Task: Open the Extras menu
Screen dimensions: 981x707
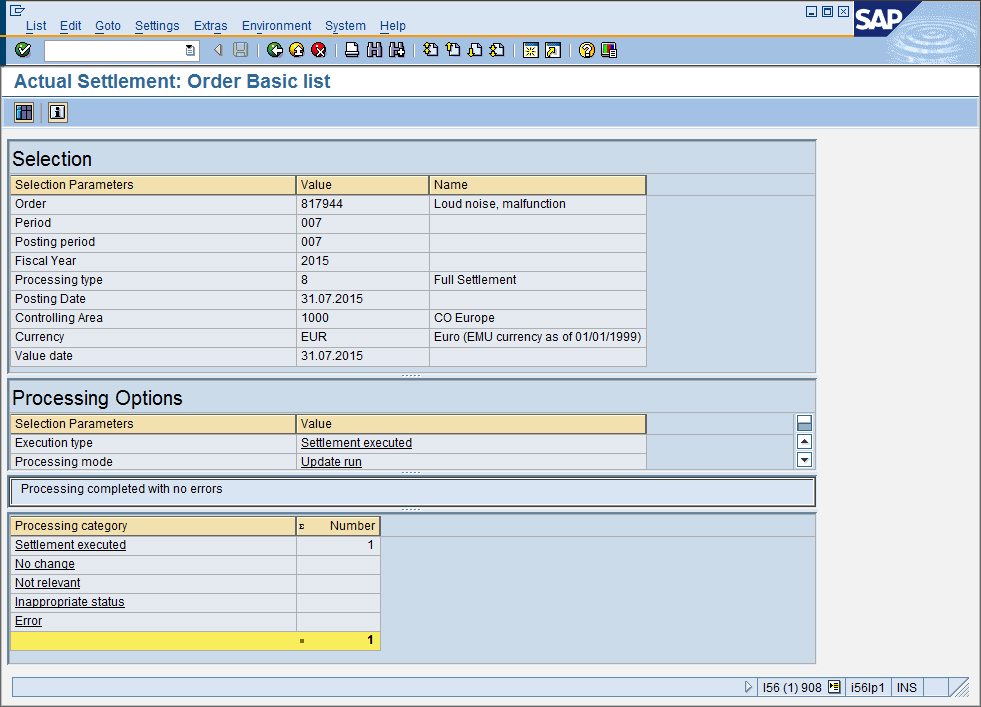Action: 210,26
